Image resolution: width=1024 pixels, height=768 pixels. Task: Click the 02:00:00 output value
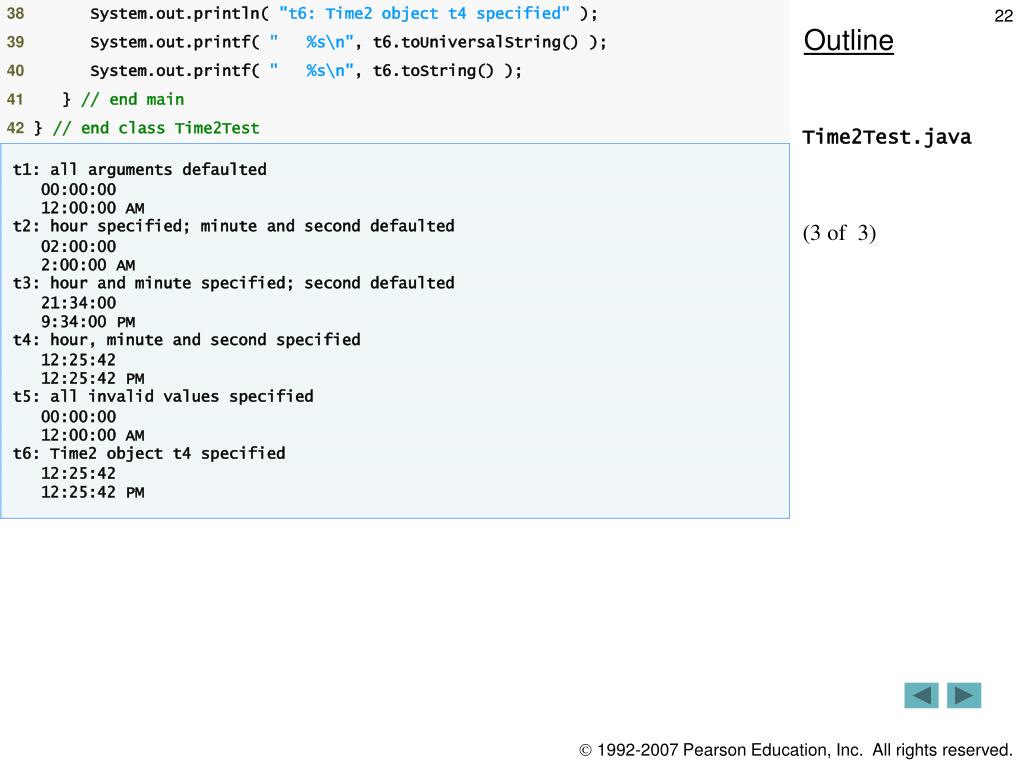pyautogui.click(x=78, y=246)
